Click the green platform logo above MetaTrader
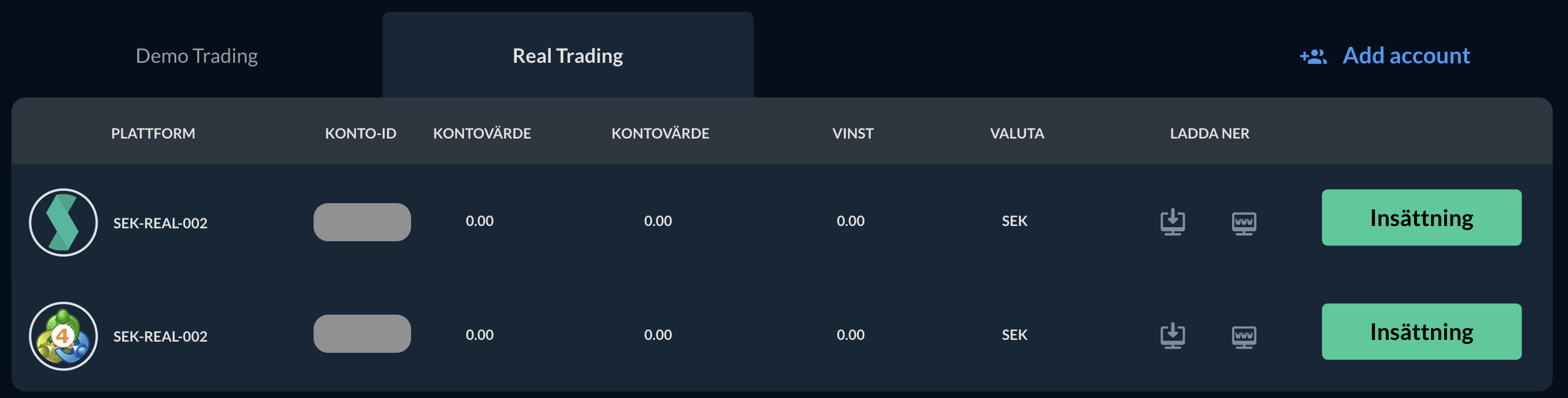Screen dimensions: 1568x398 [63, 222]
